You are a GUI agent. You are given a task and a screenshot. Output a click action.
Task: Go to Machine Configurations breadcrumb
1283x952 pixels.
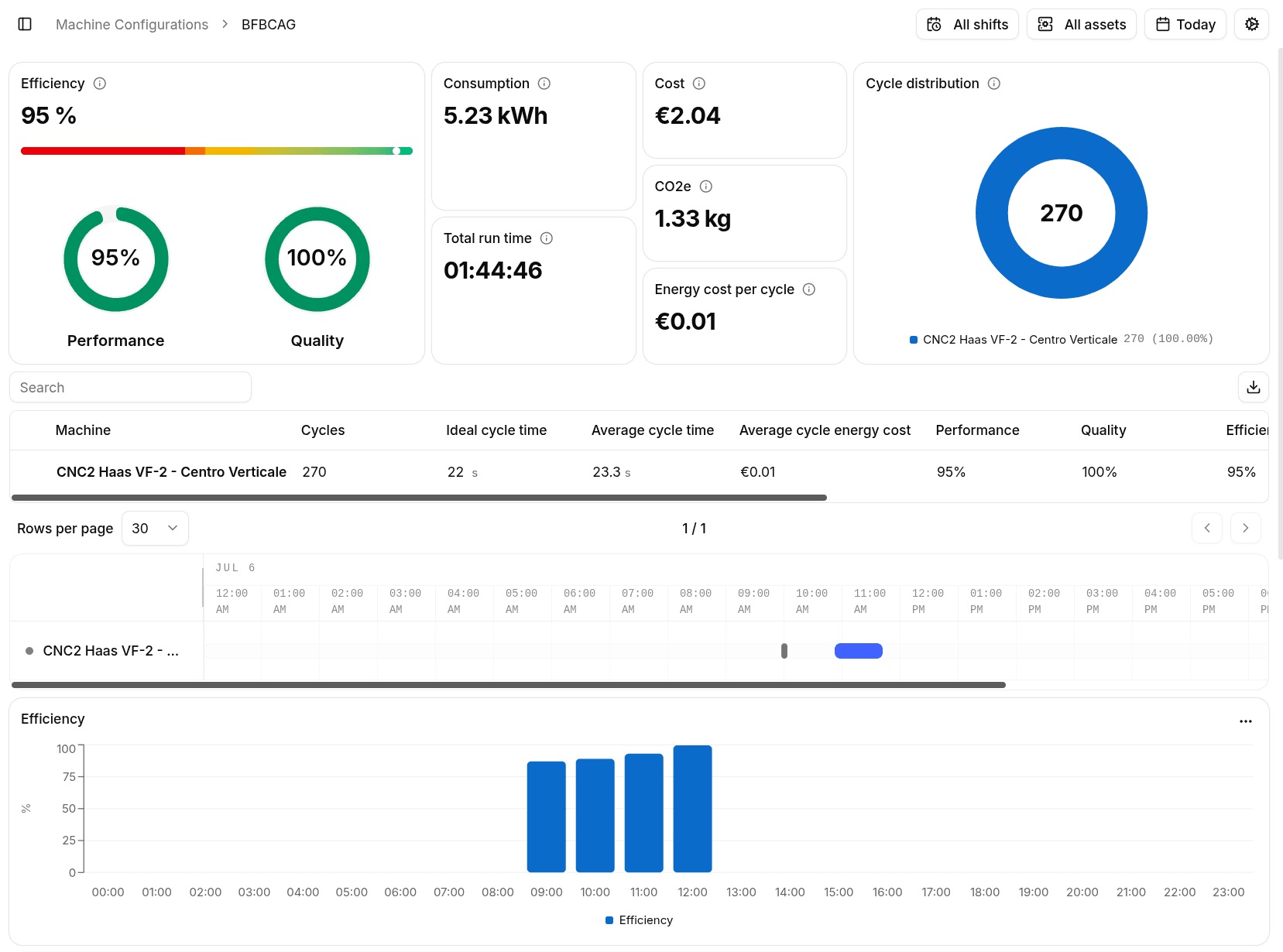point(132,25)
